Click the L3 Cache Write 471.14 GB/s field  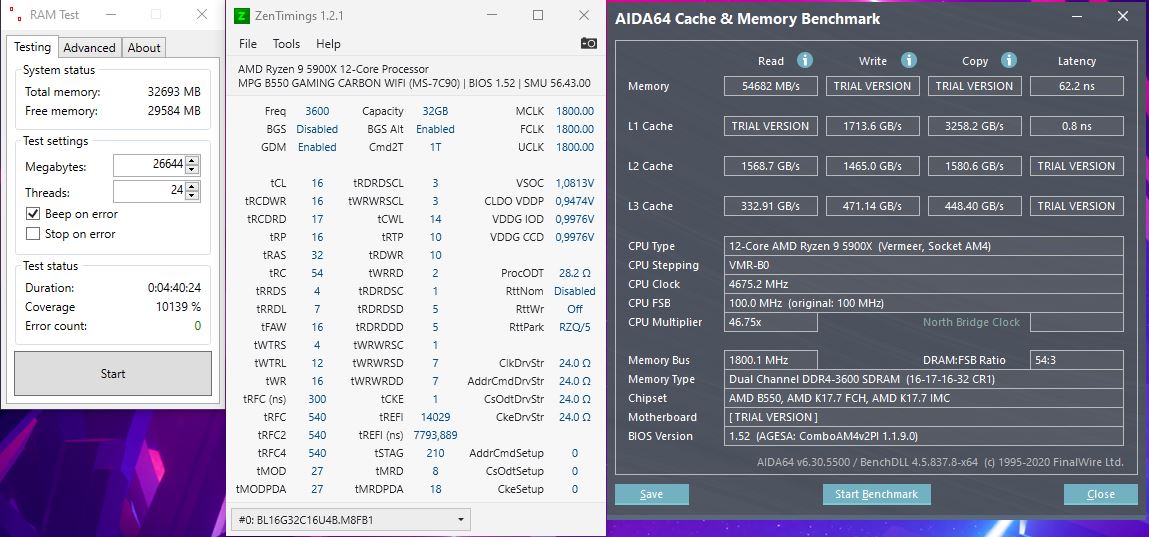tap(872, 206)
